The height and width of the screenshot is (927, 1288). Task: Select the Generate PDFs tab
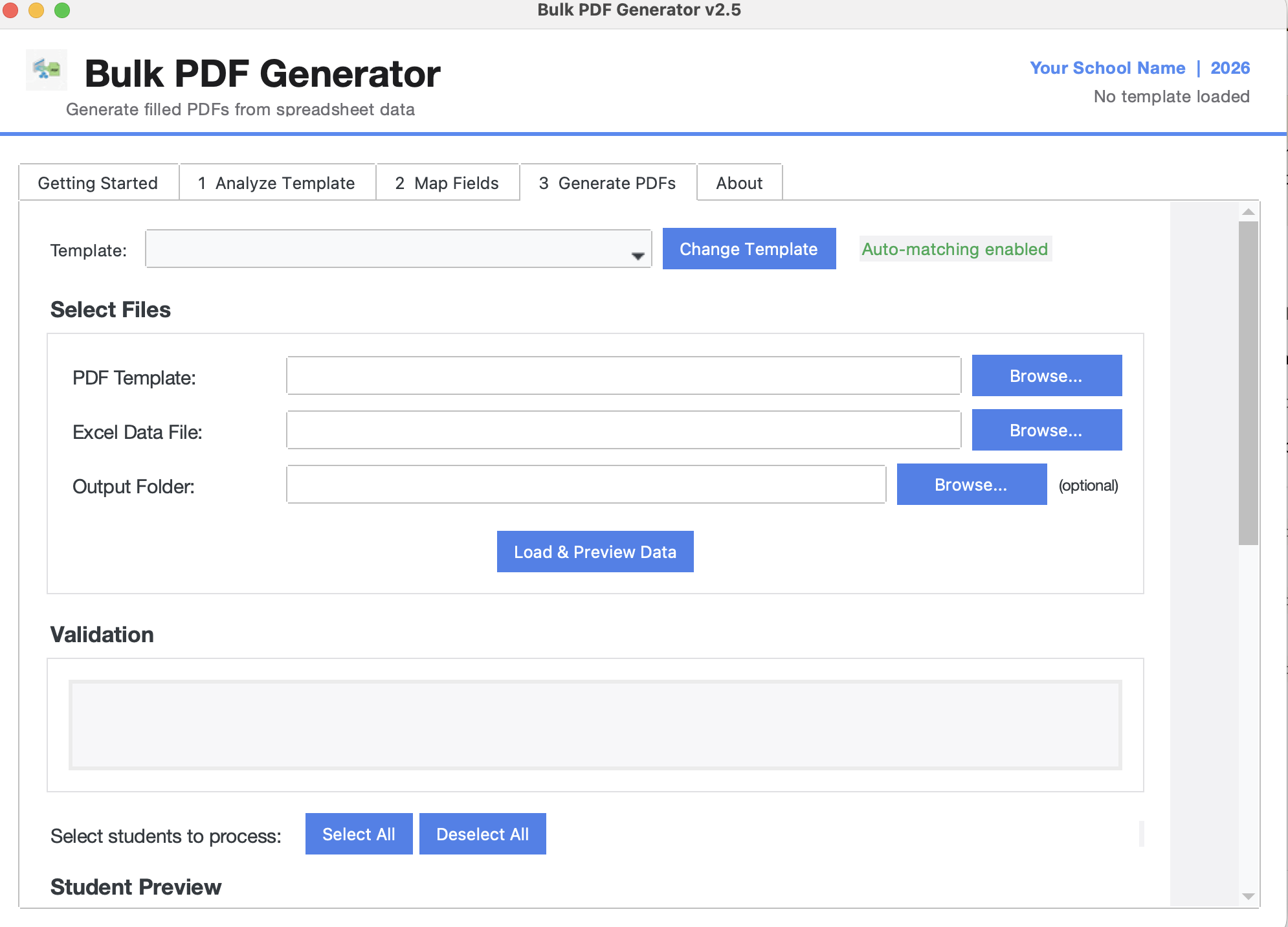(x=608, y=183)
